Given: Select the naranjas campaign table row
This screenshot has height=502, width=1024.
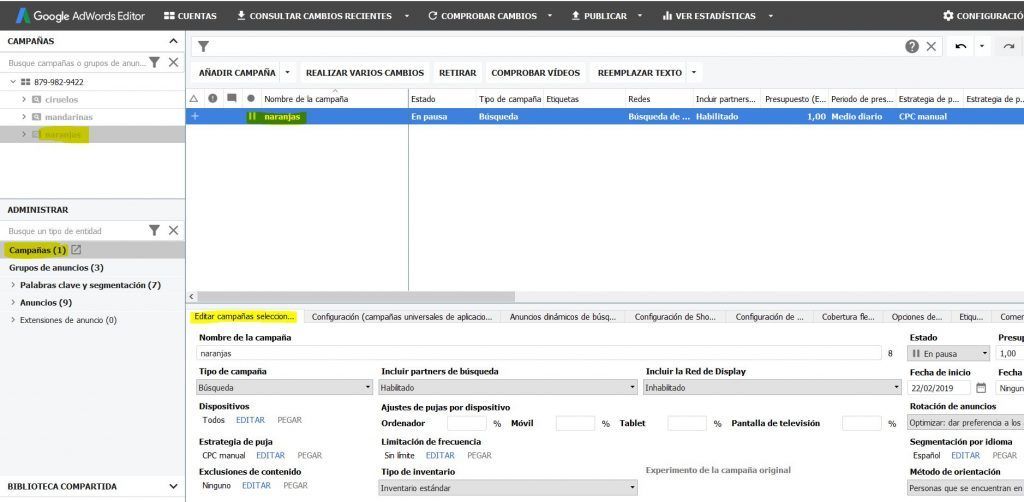Looking at the screenshot, I should pos(605,117).
